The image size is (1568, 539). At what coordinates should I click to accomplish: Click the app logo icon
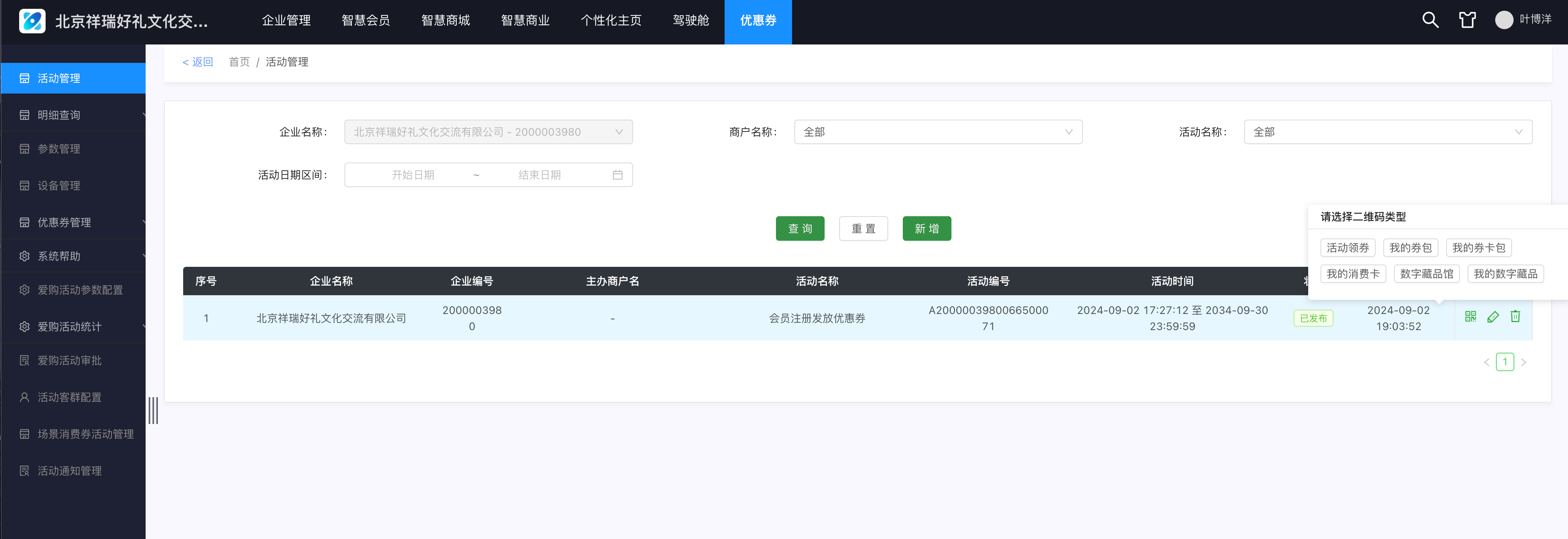(x=32, y=21)
